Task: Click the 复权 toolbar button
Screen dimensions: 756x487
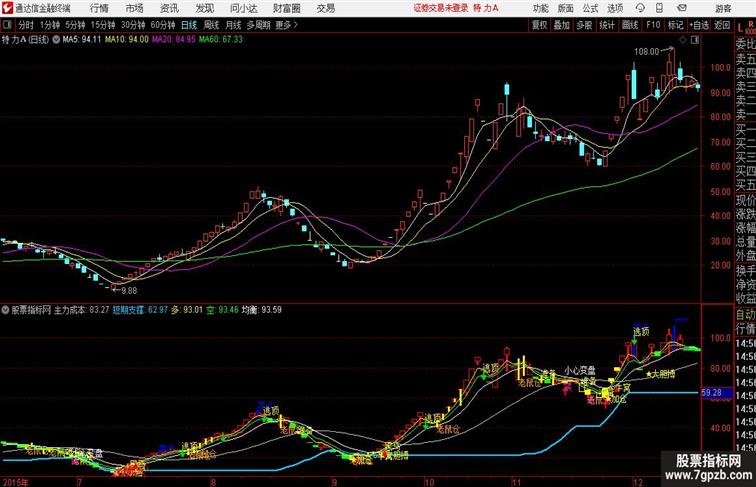Action: pyautogui.click(x=539, y=25)
